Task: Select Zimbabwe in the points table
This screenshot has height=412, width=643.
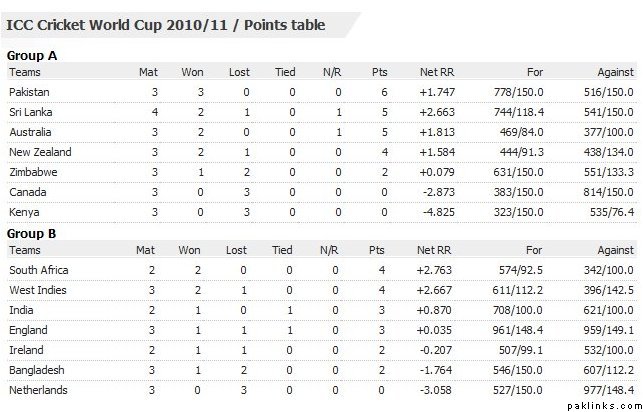Action: click(31, 172)
